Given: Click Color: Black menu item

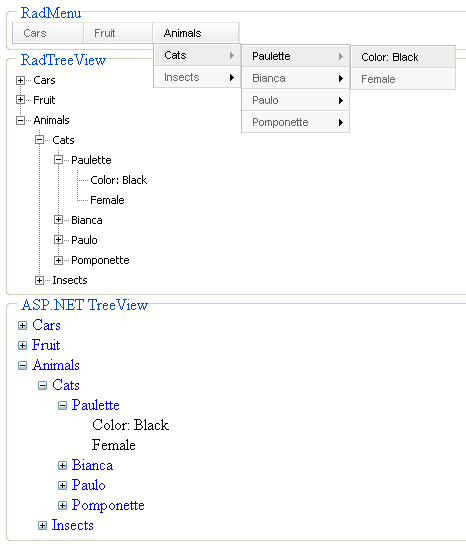Looking at the screenshot, I should point(403,57).
